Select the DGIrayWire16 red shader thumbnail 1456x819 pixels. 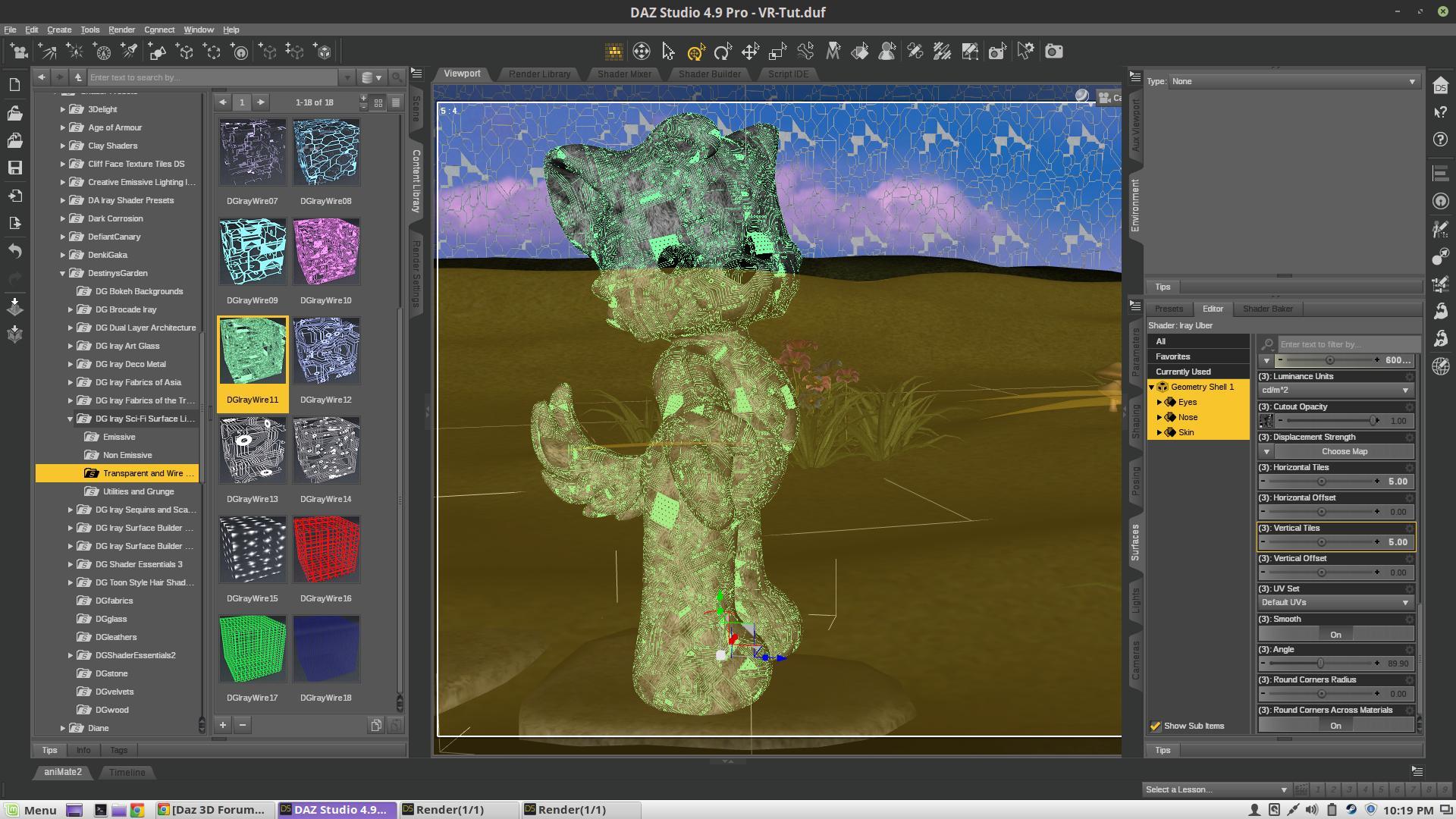click(x=326, y=550)
